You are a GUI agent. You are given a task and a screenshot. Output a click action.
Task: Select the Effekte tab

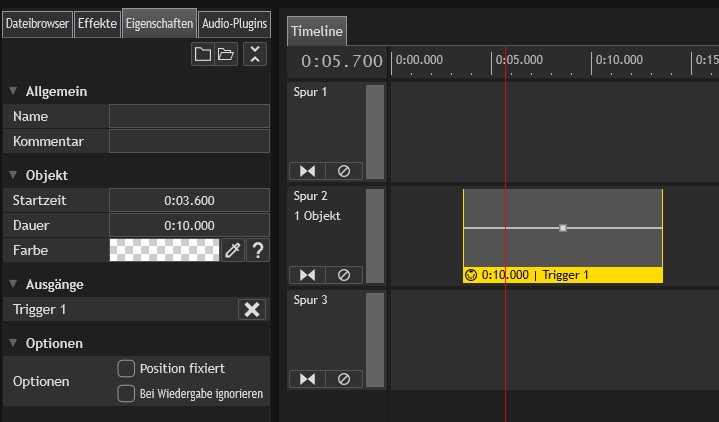point(98,23)
